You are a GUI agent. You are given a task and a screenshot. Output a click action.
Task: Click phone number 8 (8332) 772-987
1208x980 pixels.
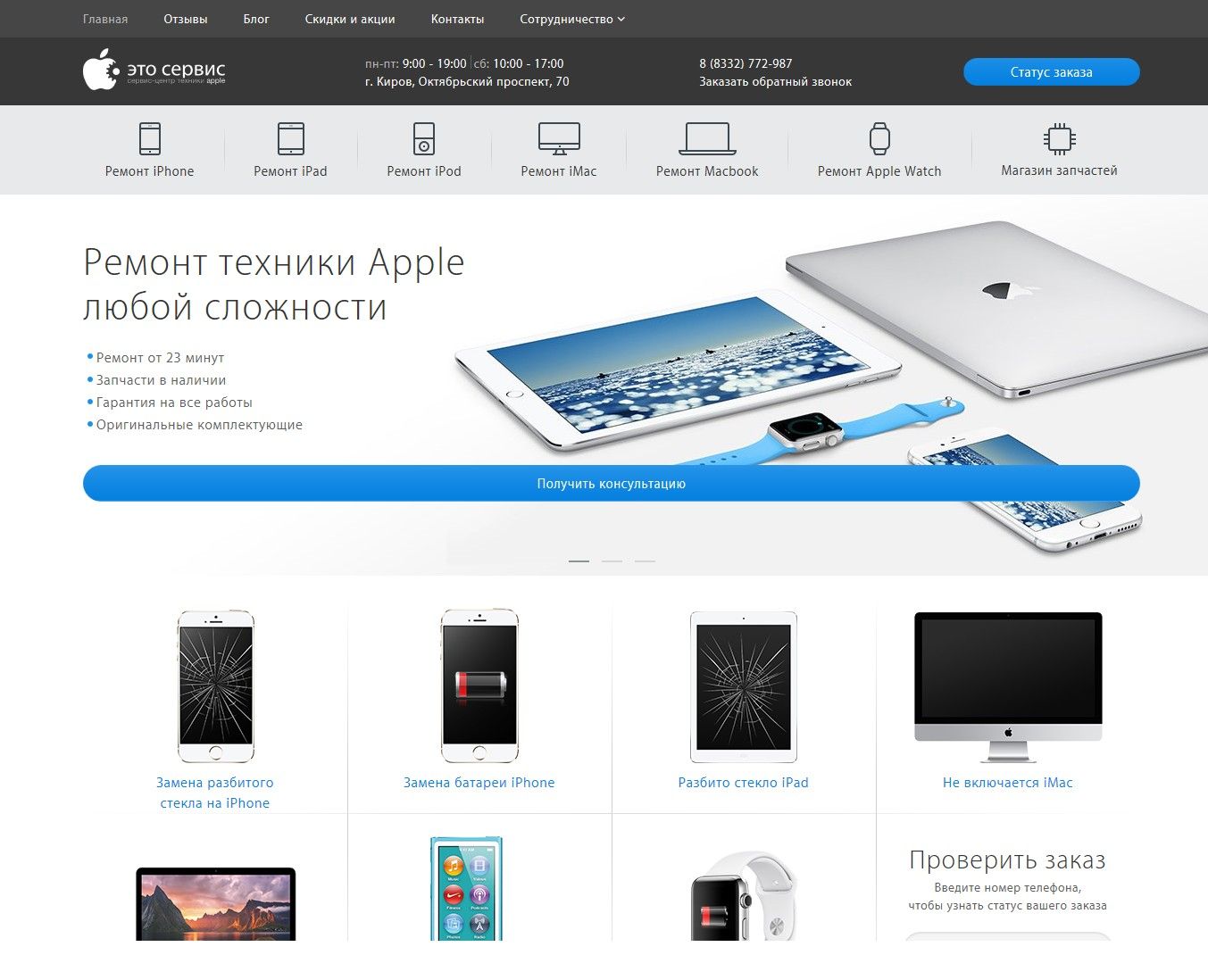[x=746, y=63]
